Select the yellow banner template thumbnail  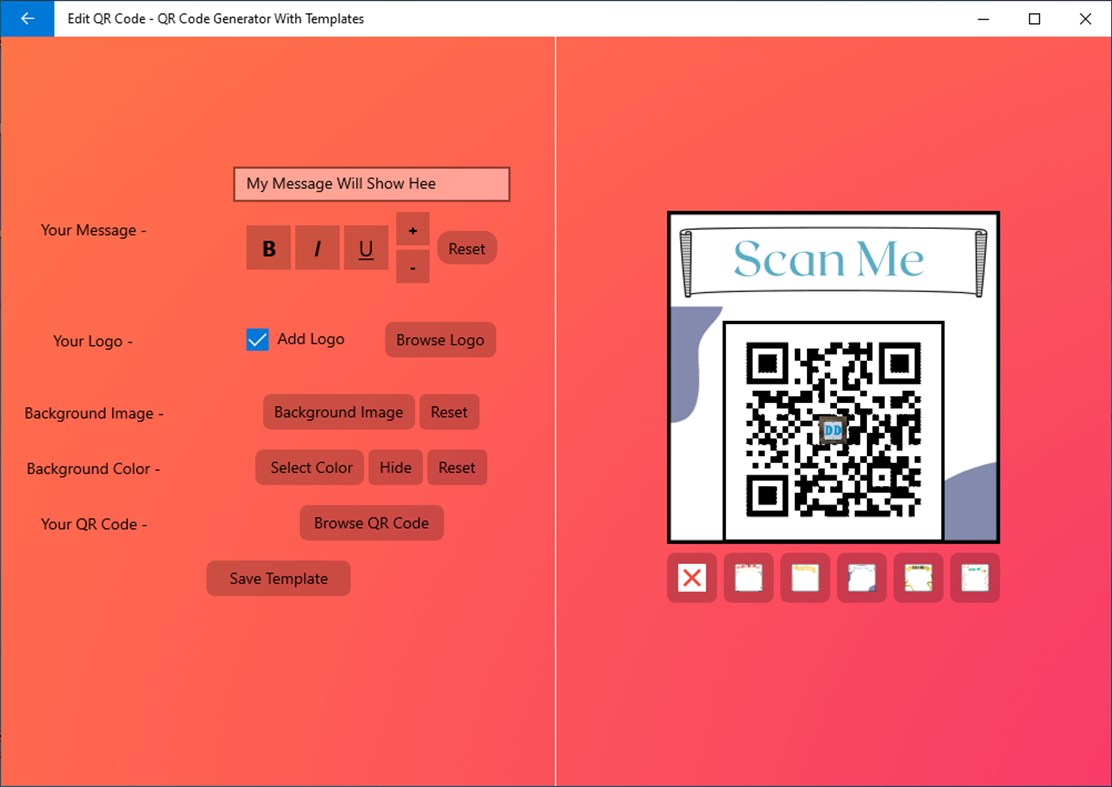(x=806, y=578)
